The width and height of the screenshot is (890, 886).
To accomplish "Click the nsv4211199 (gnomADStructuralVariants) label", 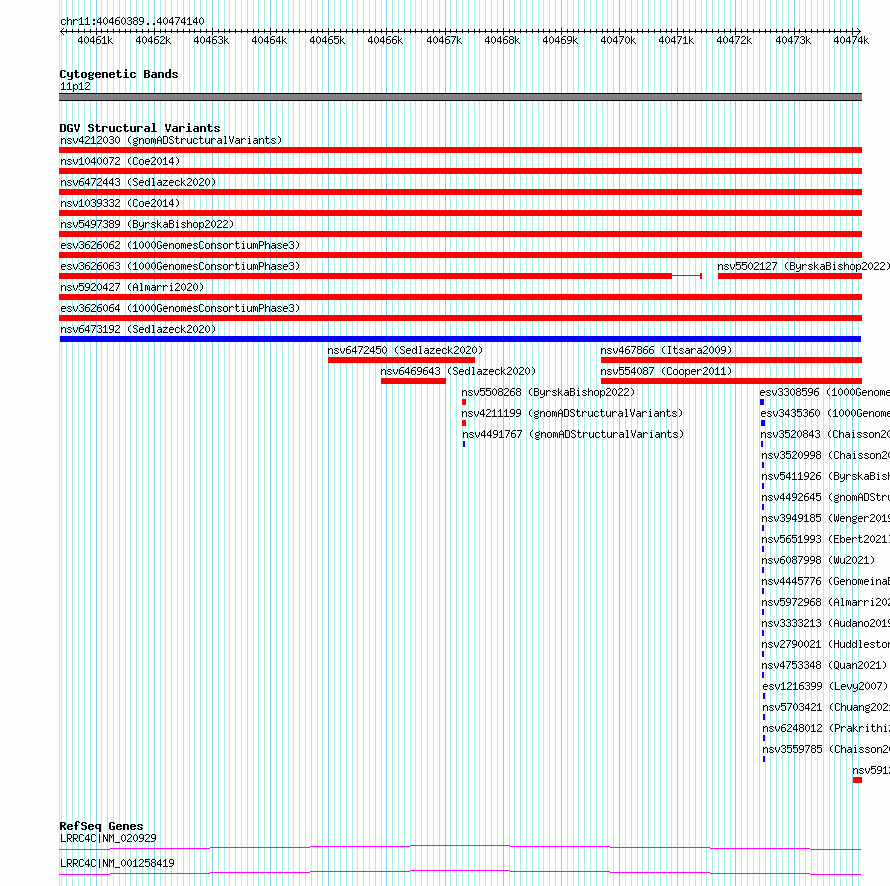I will point(572,413).
